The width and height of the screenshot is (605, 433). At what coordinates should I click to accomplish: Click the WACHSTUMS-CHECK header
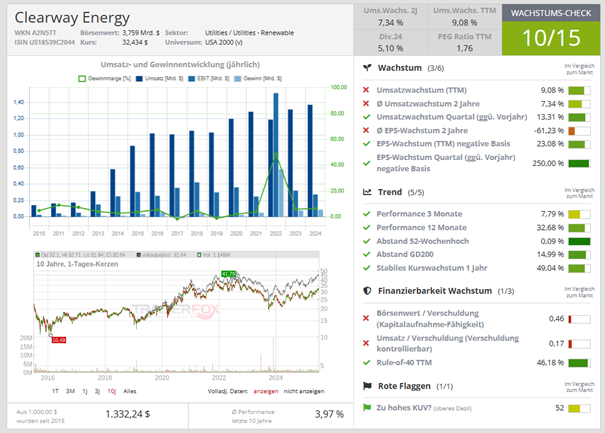(551, 13)
